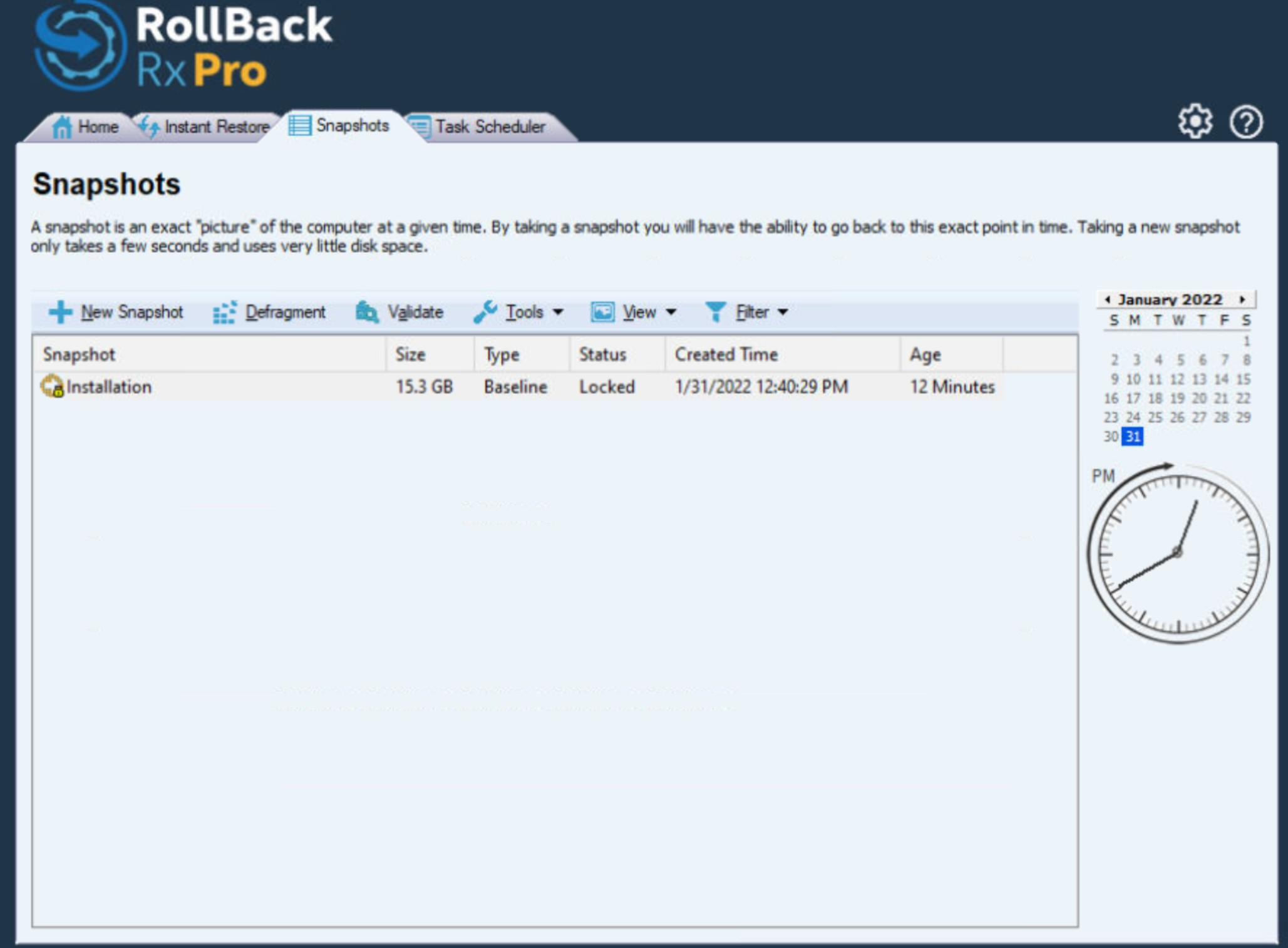Select day 15 in the calendar
Viewport: 1288px width, 948px height.
click(x=1244, y=379)
